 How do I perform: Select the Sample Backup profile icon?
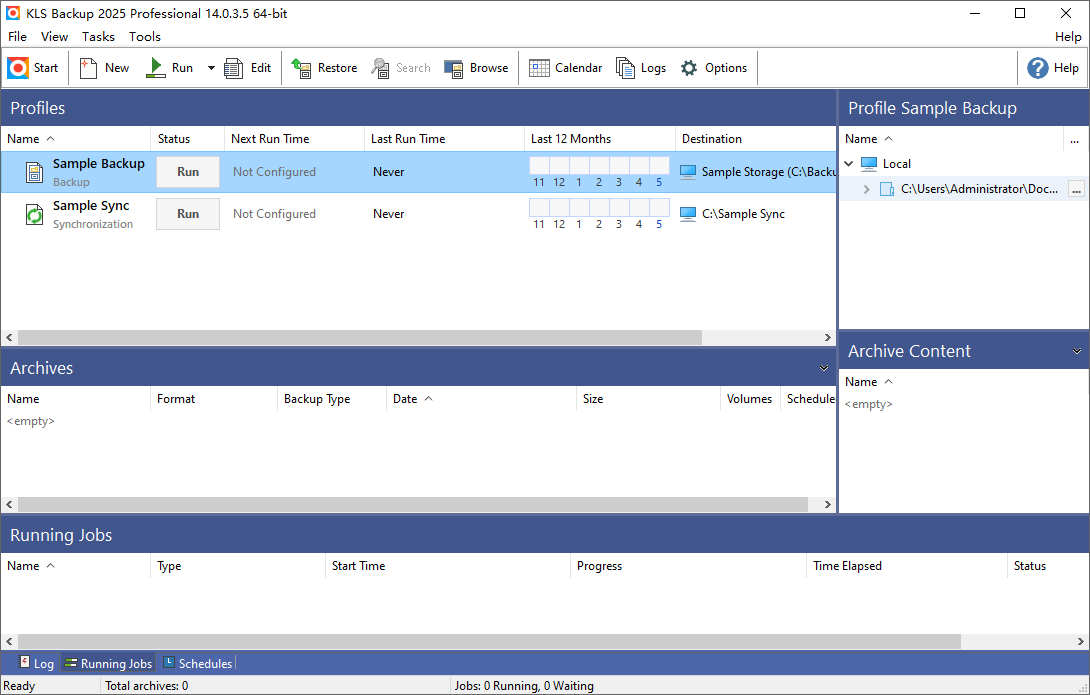(34, 172)
